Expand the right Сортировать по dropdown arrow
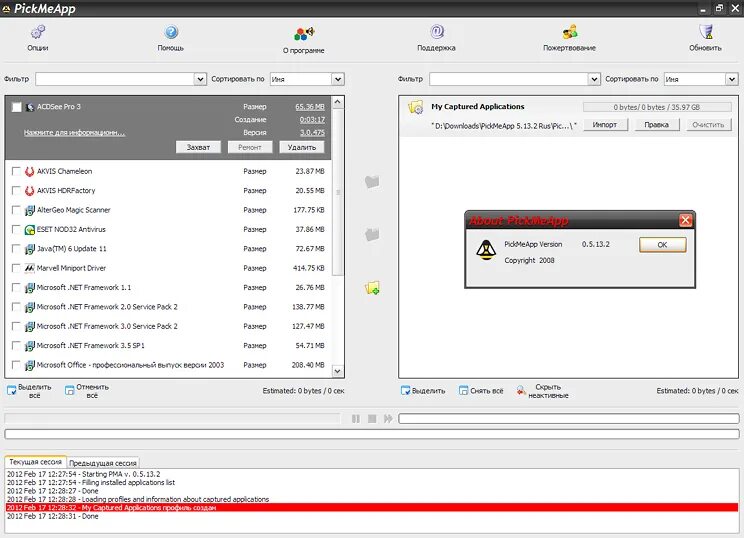The width and height of the screenshot is (744, 538). pos(732,79)
